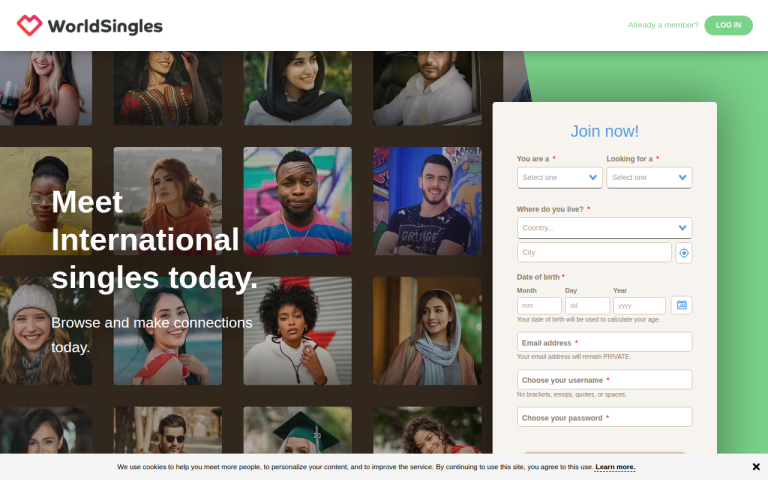Viewport: 768px width, 480px height.
Task: Open the "You are a" dropdown
Action: (x=559, y=177)
